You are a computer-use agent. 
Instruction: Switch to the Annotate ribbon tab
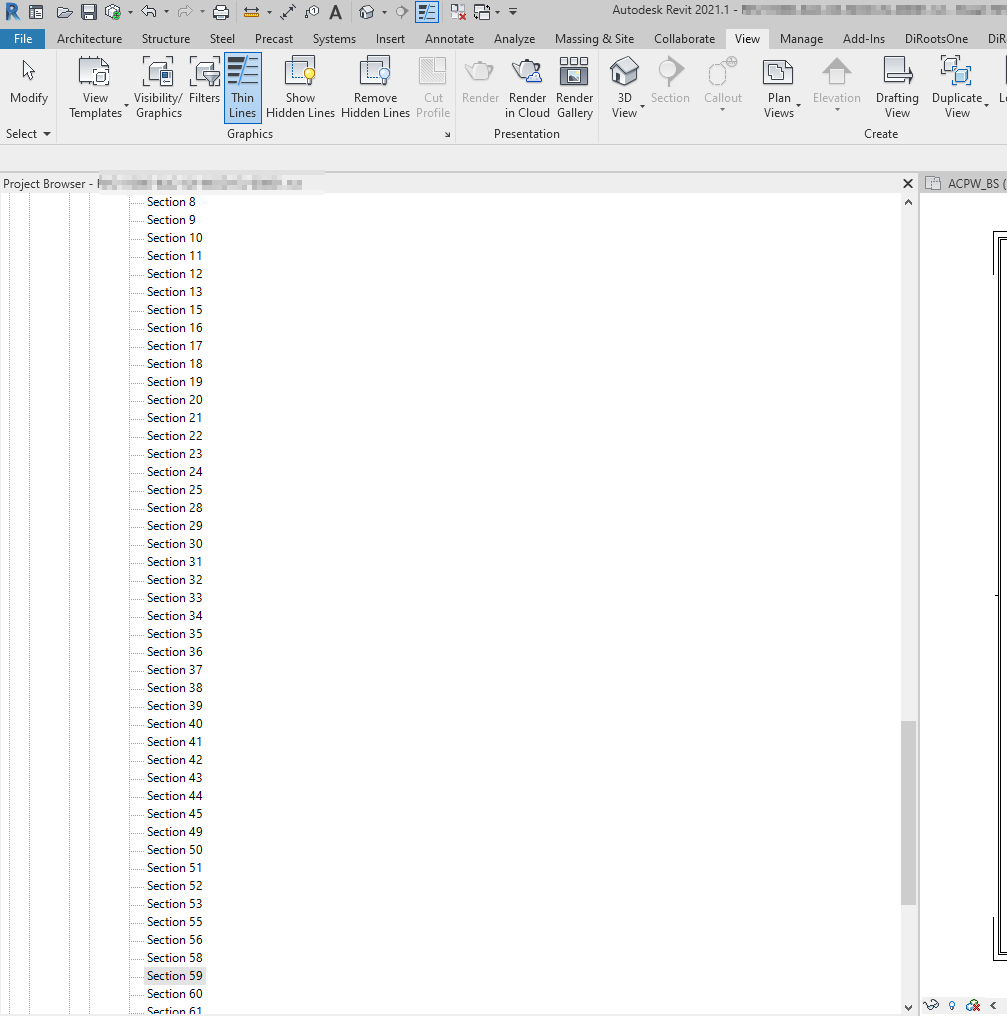(x=449, y=39)
